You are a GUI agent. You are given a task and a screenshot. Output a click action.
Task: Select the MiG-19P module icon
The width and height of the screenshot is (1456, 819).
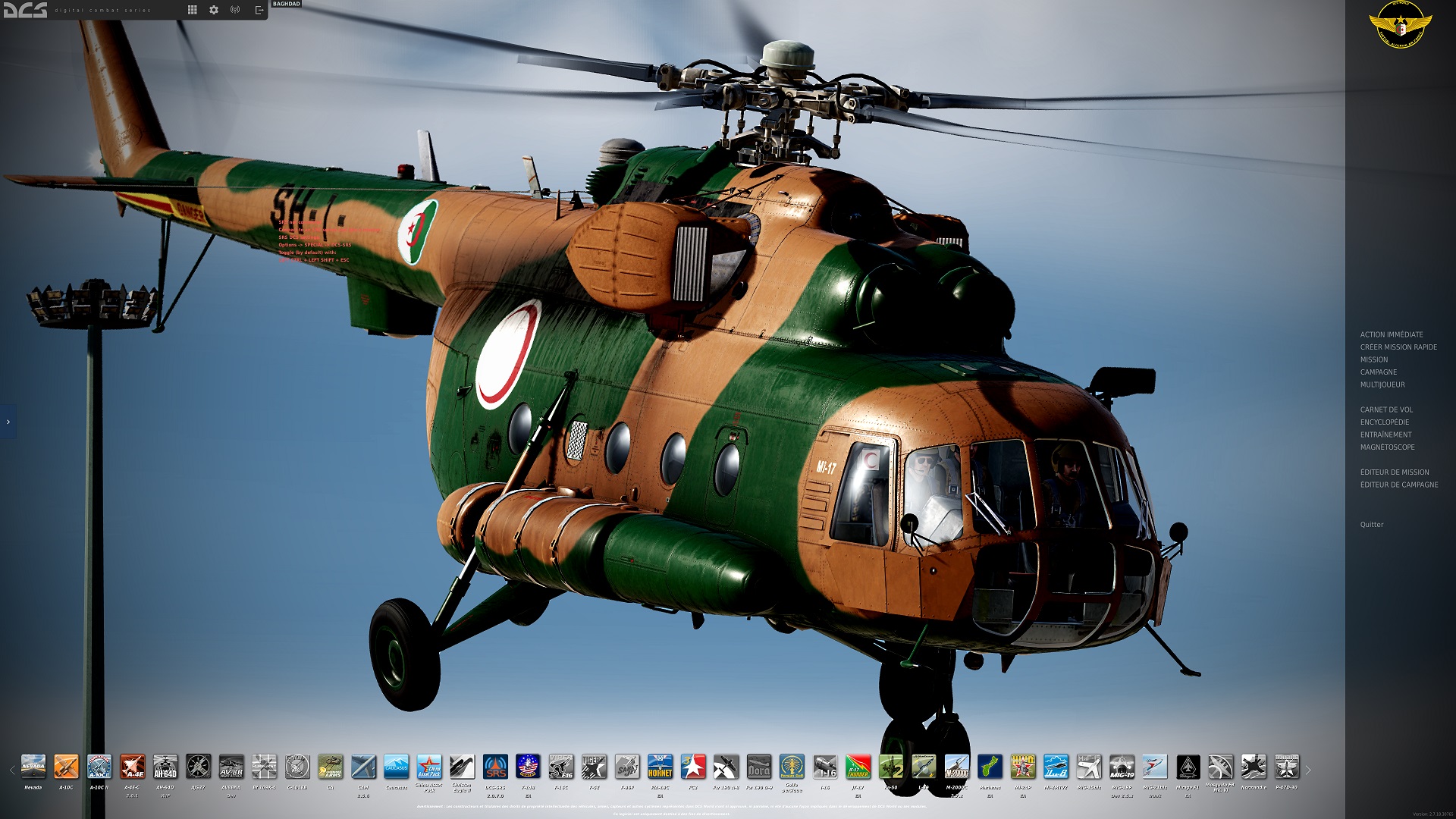tap(1122, 767)
